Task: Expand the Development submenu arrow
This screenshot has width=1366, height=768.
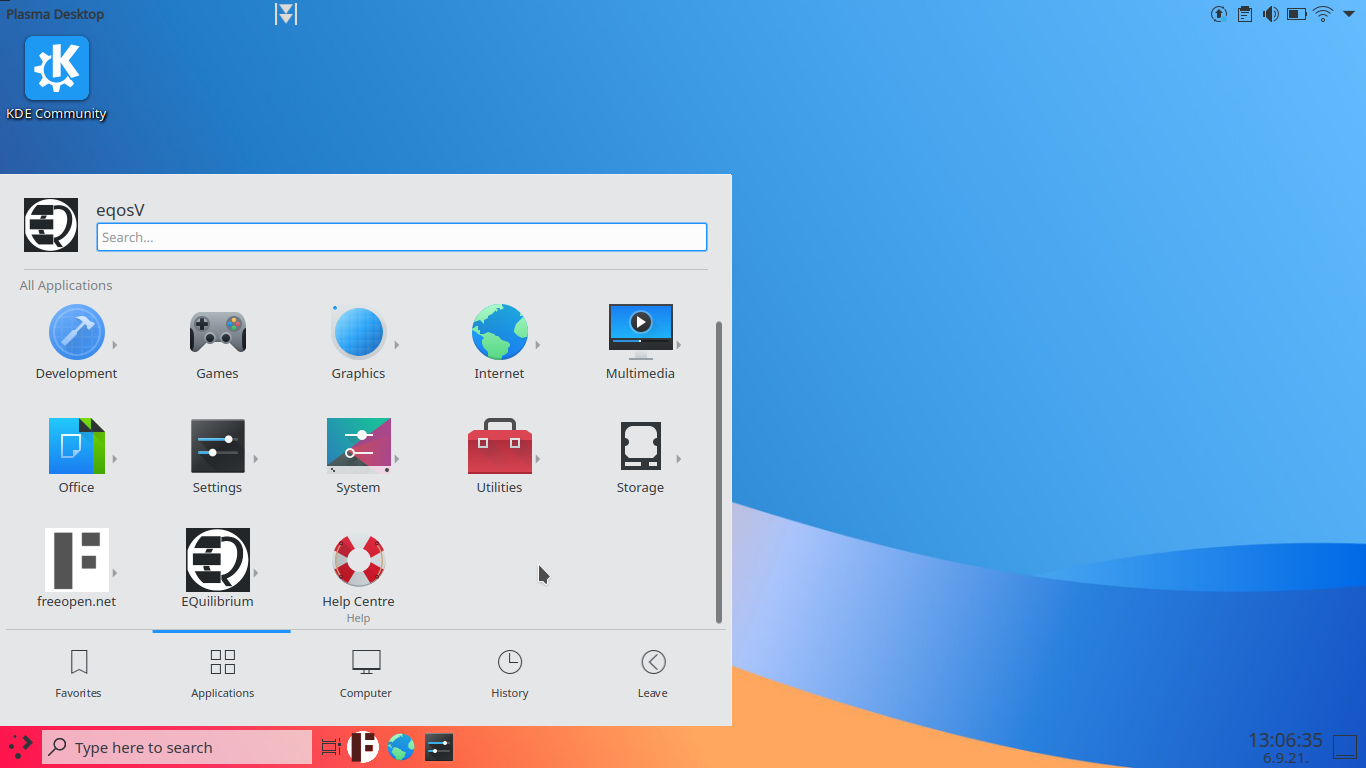Action: coord(115,345)
